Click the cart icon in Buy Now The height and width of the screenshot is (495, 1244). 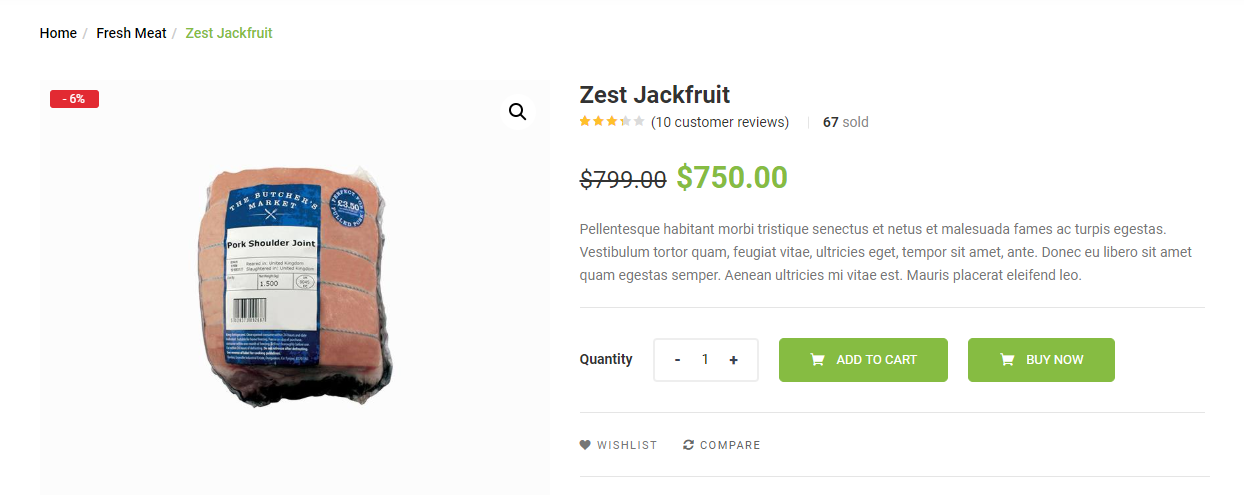(1007, 360)
